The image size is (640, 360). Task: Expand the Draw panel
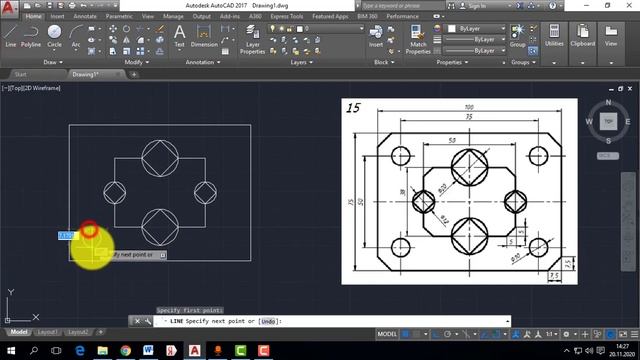(53, 62)
